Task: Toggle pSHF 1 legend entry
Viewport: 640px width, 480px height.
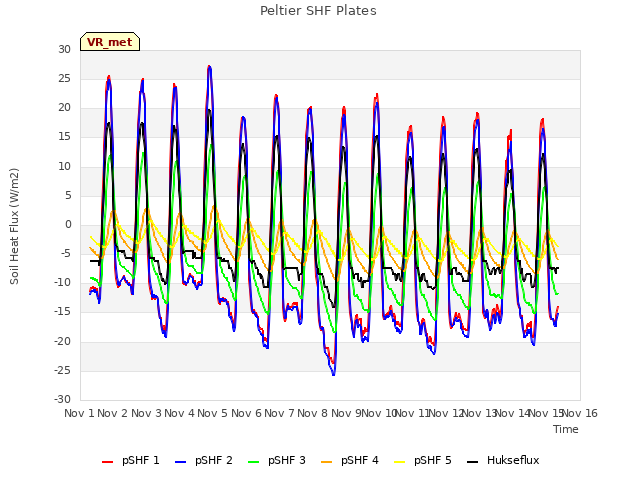Action: [131, 460]
